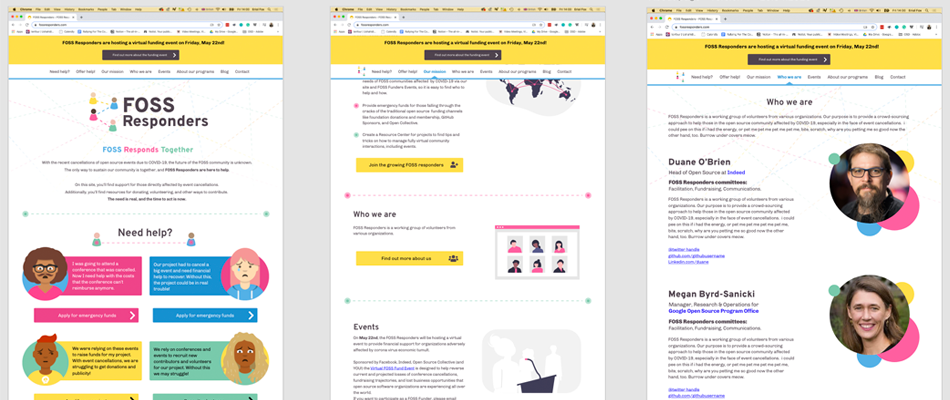Click the funding event button in the middle window's banner
This screenshot has height=400, width=950.
[462, 55]
